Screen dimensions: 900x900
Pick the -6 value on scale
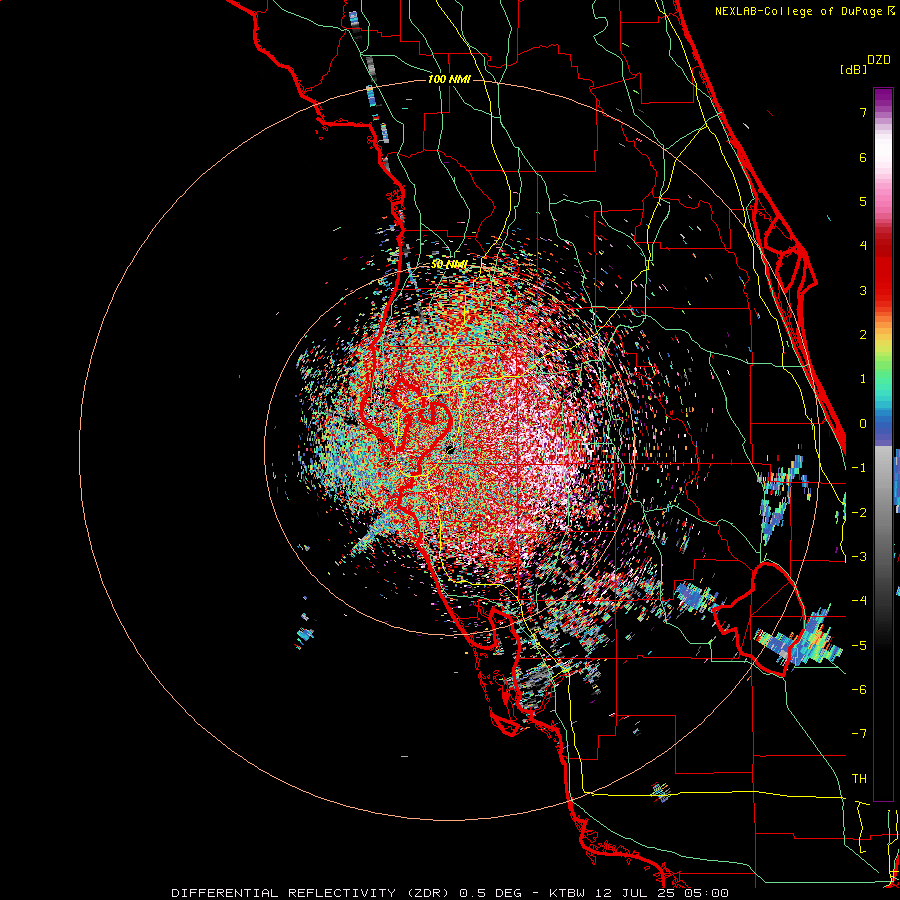(859, 690)
